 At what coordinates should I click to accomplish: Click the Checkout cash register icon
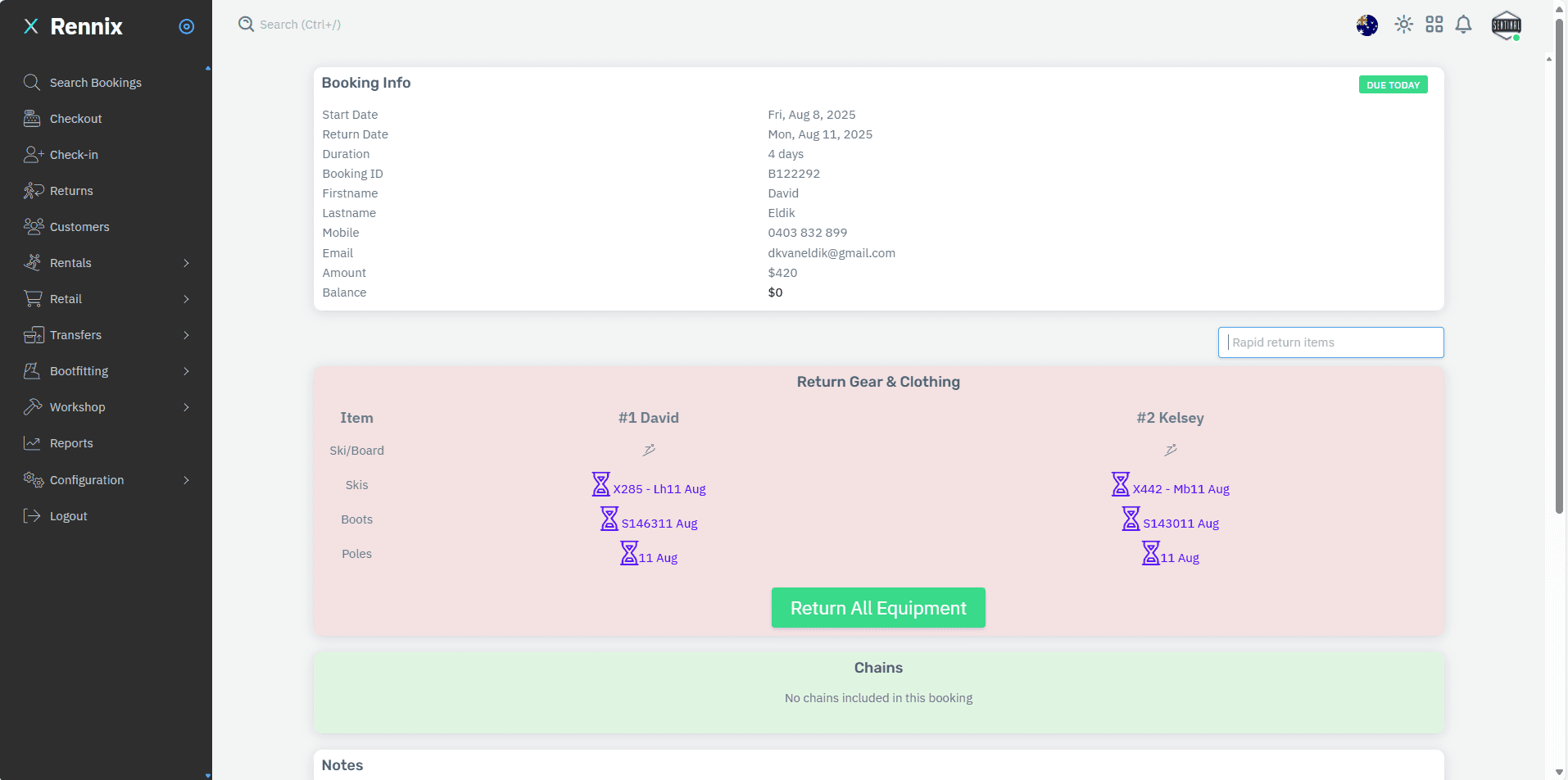coord(32,118)
